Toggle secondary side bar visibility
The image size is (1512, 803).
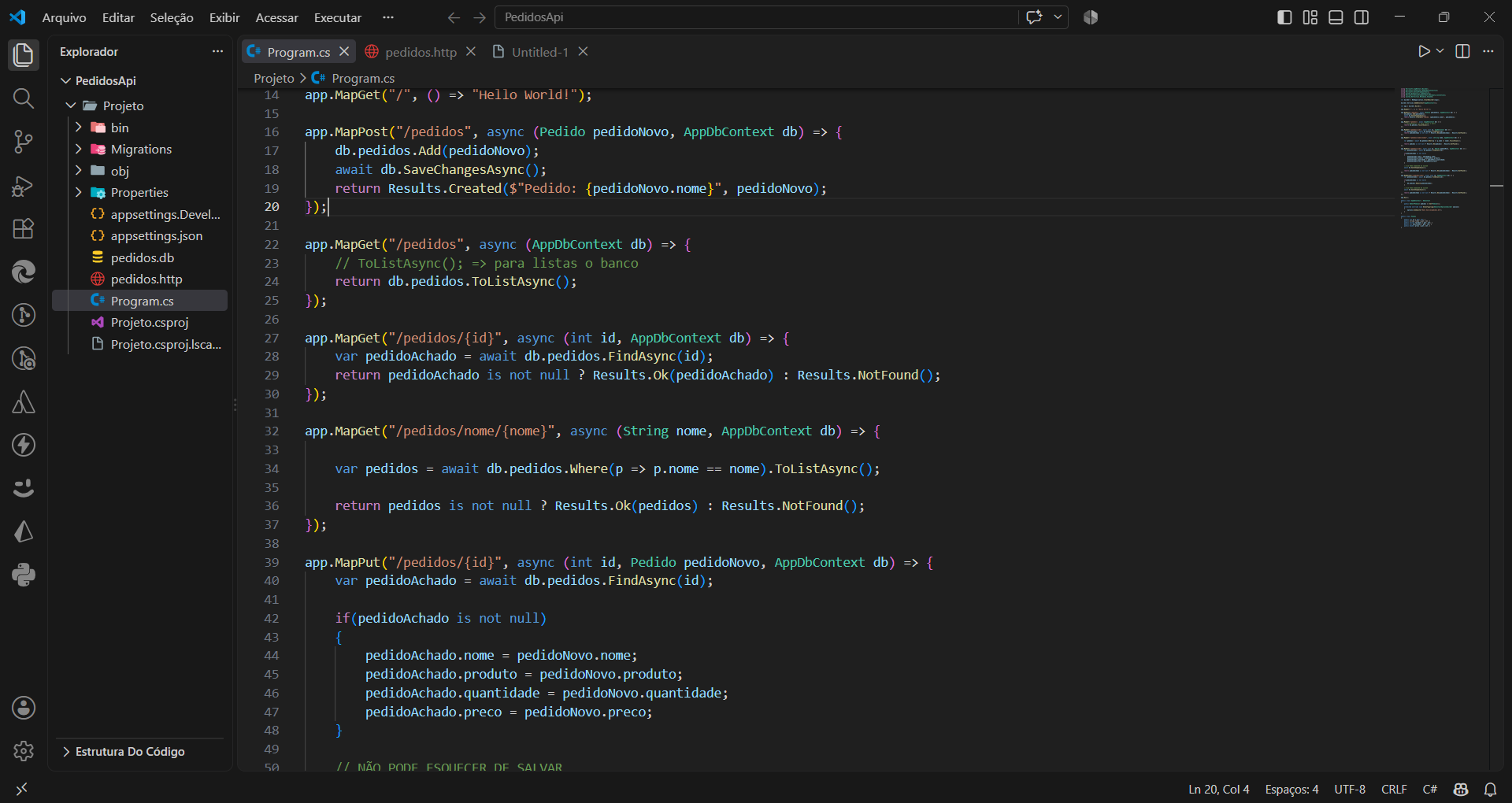[x=1362, y=17]
